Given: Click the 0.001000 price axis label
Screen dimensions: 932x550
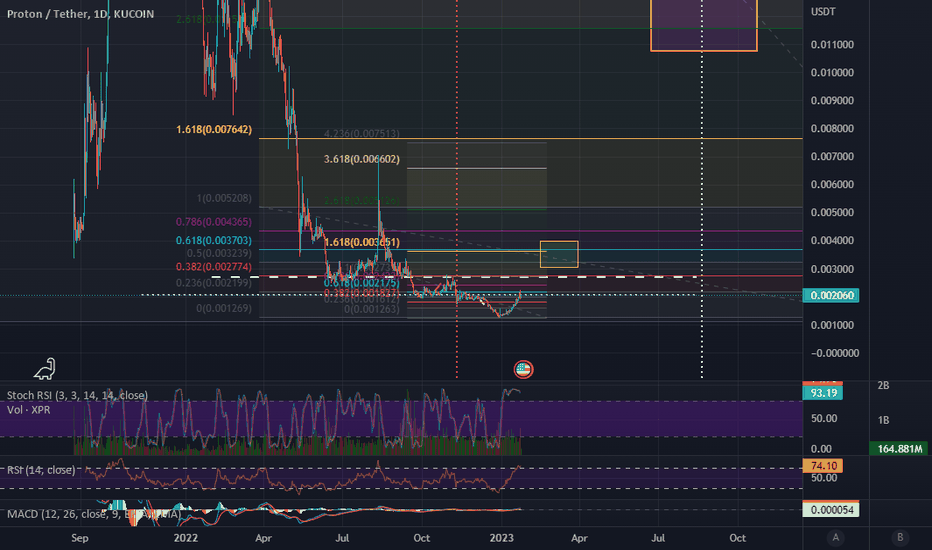Looking at the screenshot, I should [832, 325].
